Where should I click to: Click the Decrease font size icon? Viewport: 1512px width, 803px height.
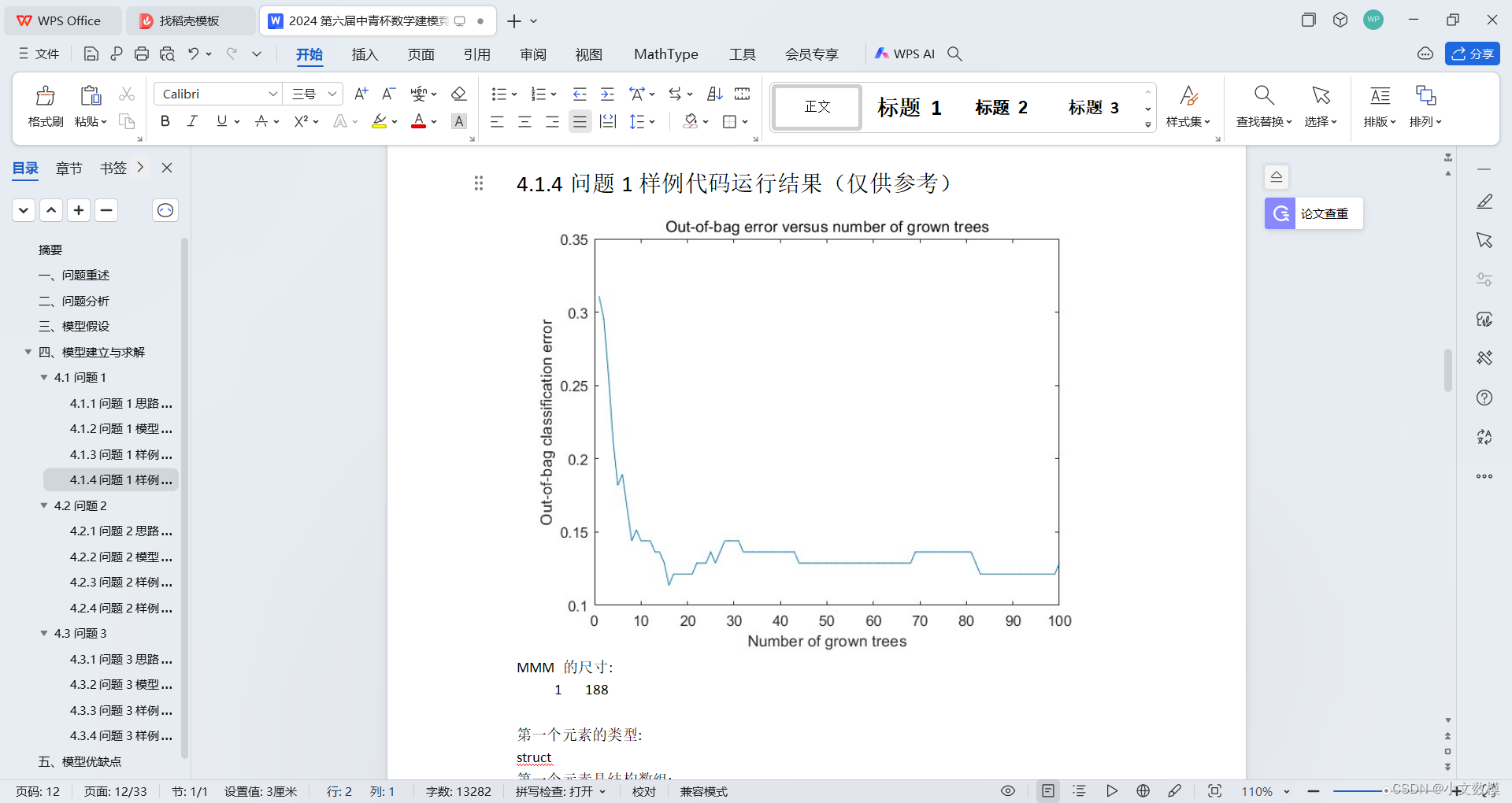click(388, 94)
